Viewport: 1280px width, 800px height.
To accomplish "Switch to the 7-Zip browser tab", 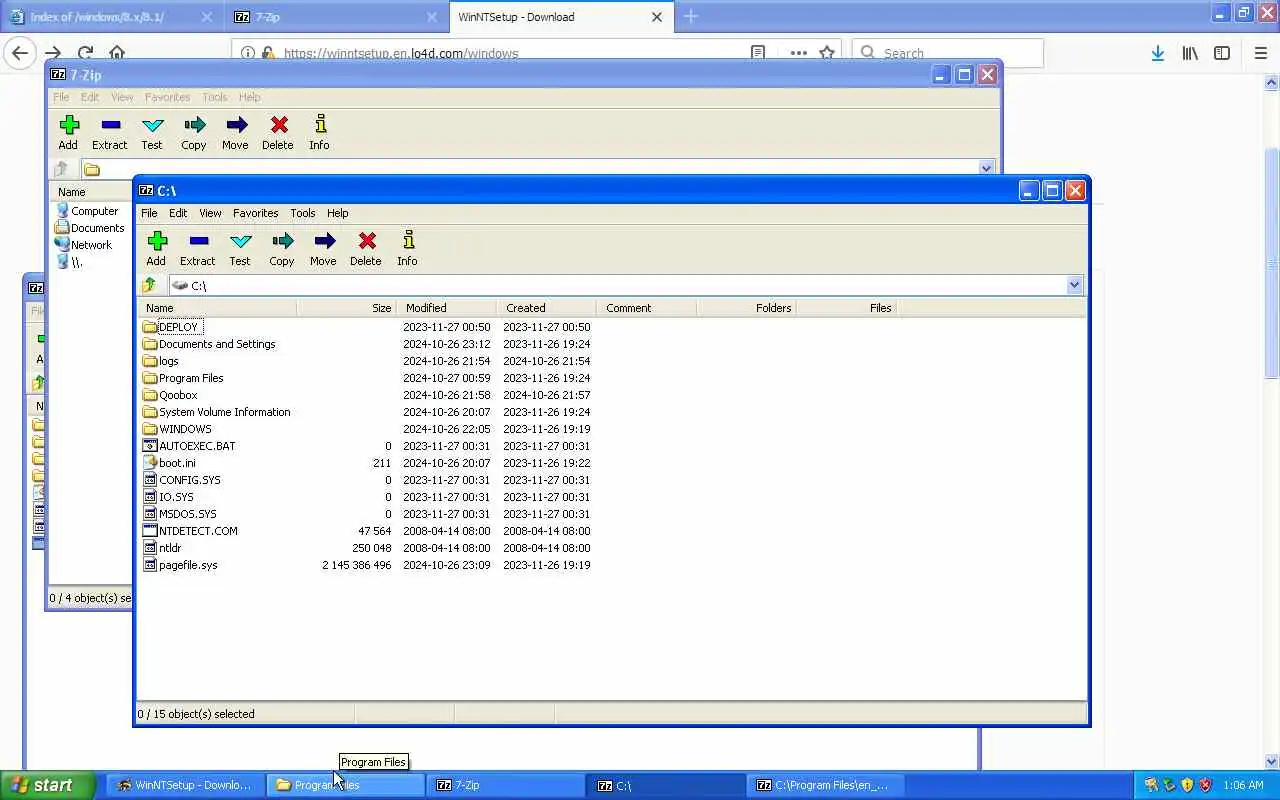I will pyautogui.click(x=336, y=16).
